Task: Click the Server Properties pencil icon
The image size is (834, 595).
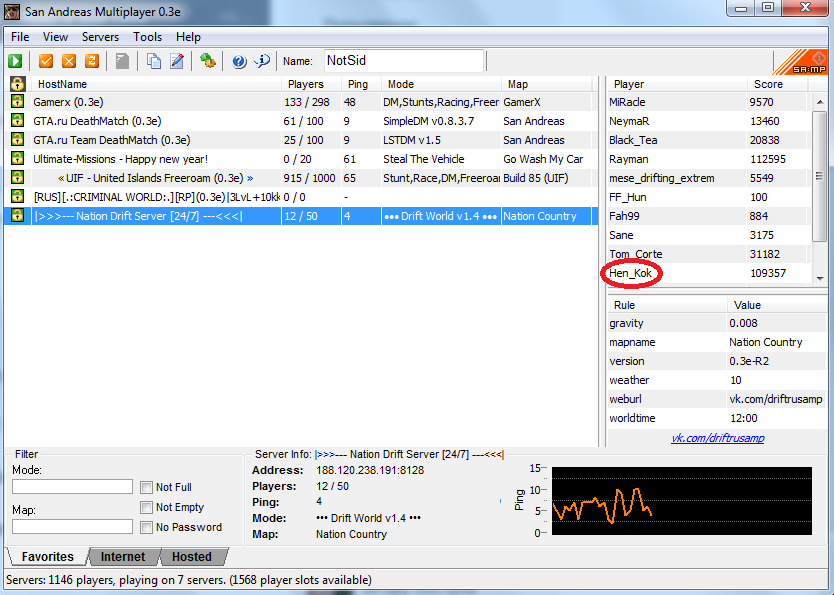Action: pyautogui.click(x=177, y=61)
